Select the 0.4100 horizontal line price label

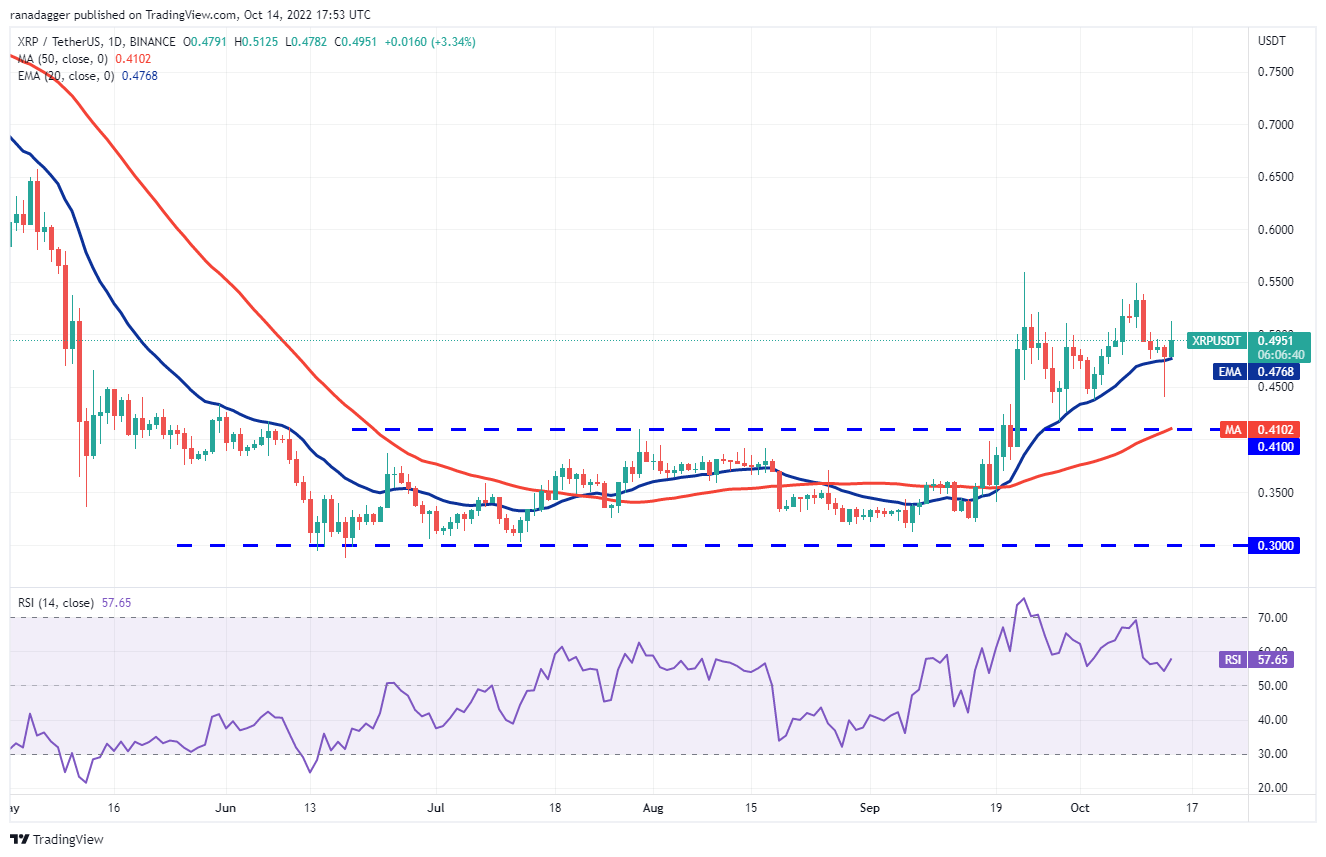1276,447
